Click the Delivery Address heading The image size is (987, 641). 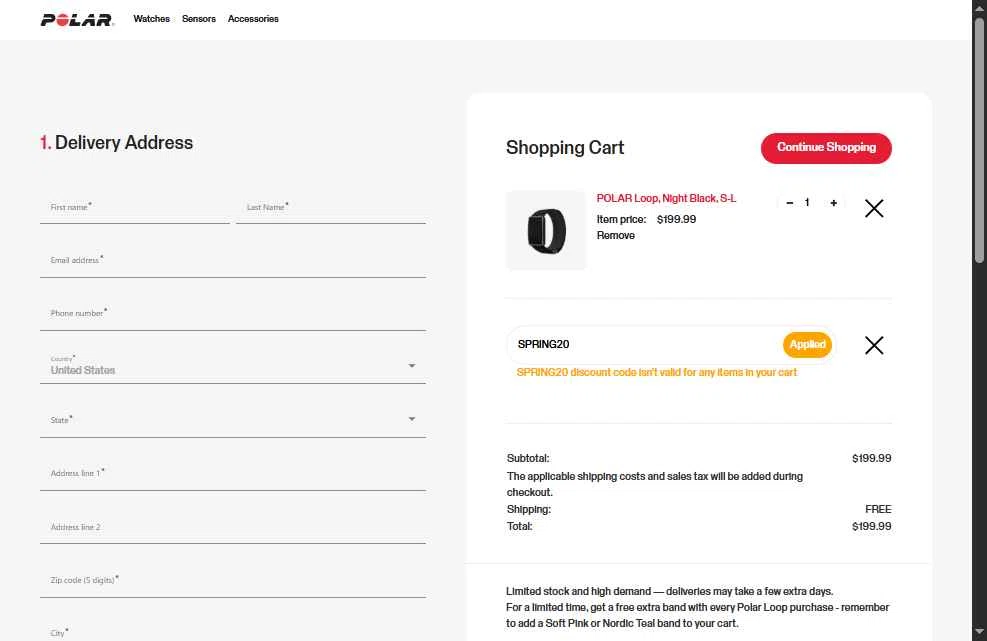(116, 143)
